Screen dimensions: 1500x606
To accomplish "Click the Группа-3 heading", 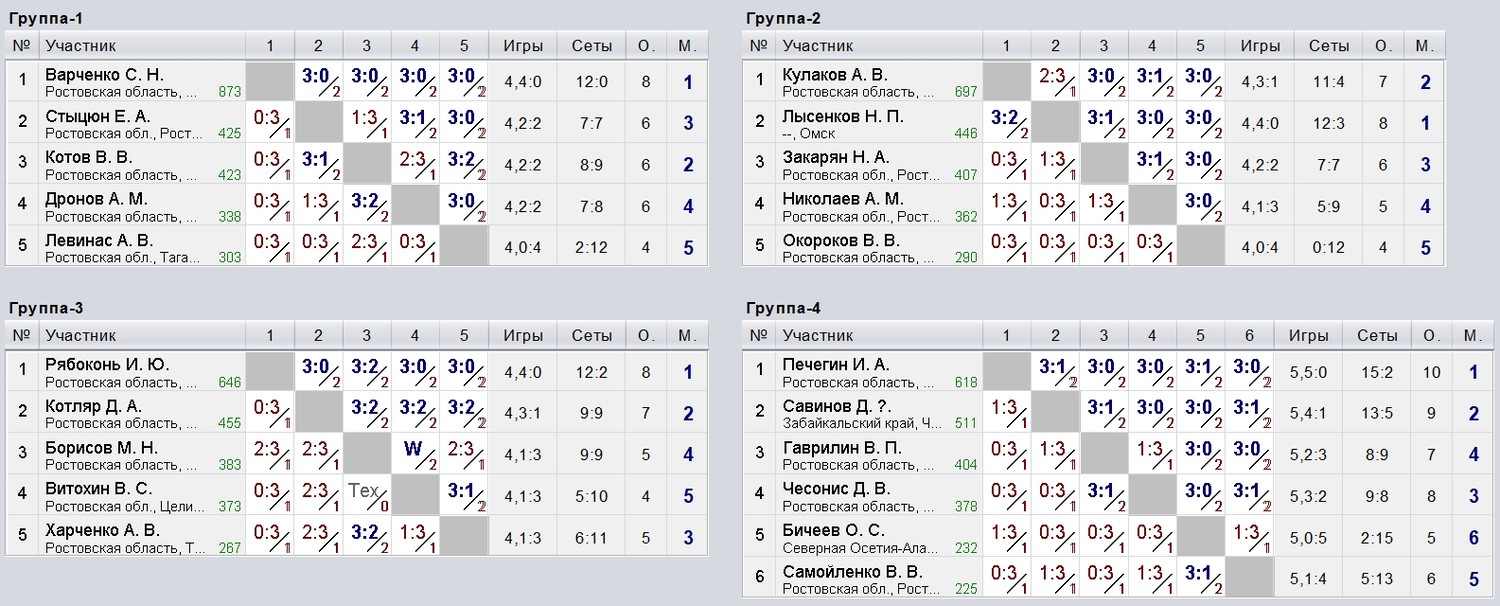I will 46,307.
